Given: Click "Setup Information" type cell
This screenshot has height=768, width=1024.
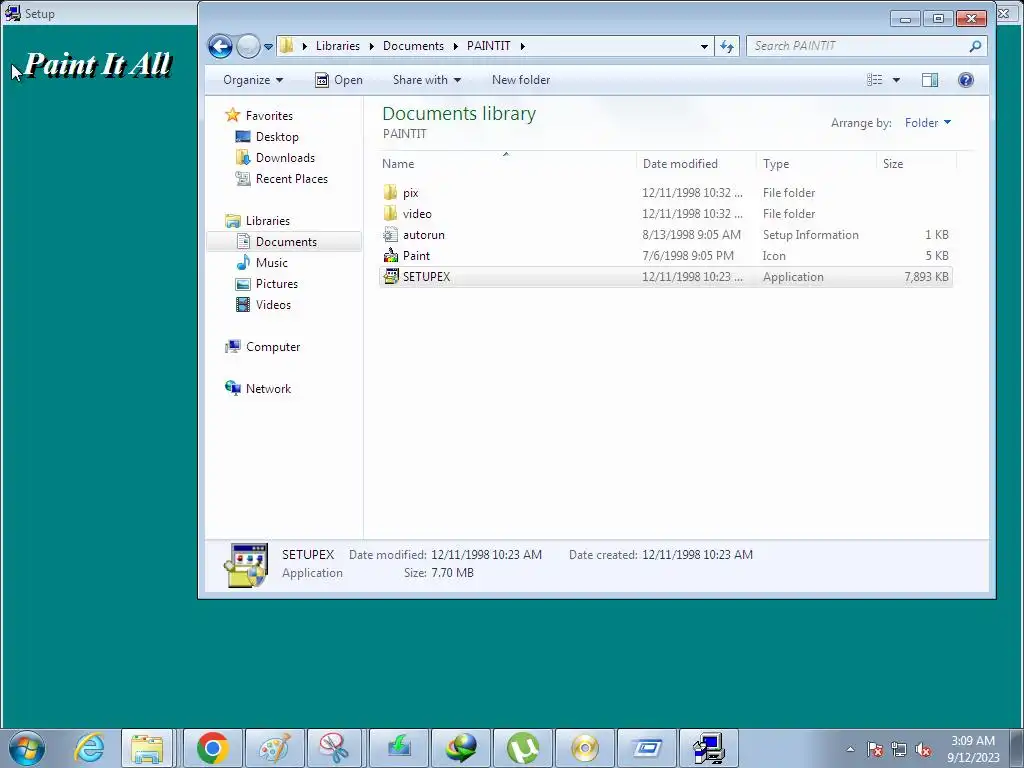Looking at the screenshot, I should click(x=810, y=235).
